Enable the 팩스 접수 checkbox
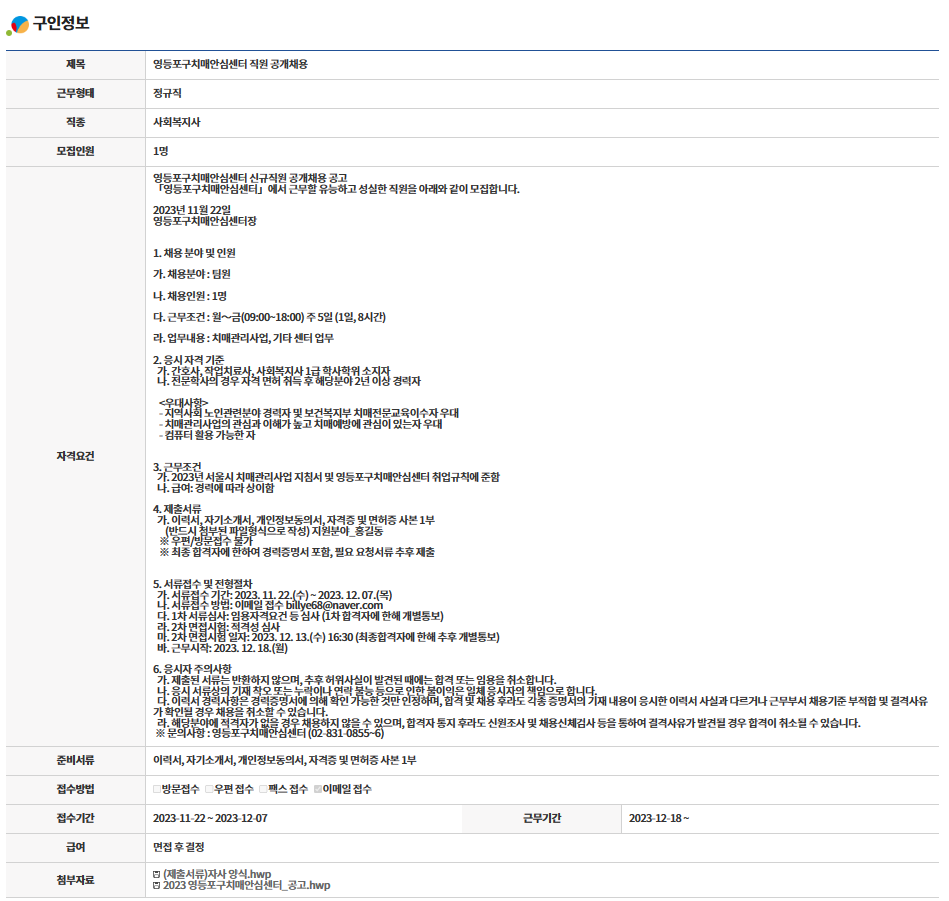The image size is (949, 901). click(263, 789)
